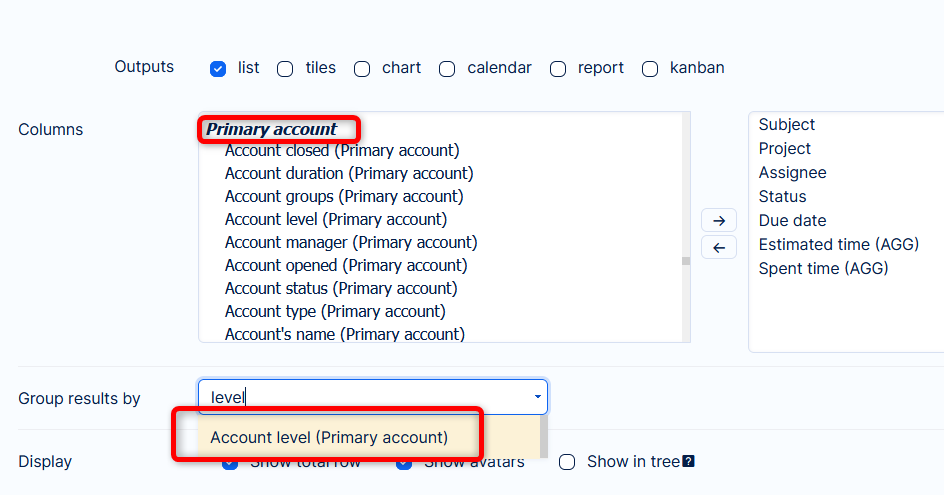This screenshot has height=495, width=944.
Task: Check the kanban output option
Action: coord(650,69)
